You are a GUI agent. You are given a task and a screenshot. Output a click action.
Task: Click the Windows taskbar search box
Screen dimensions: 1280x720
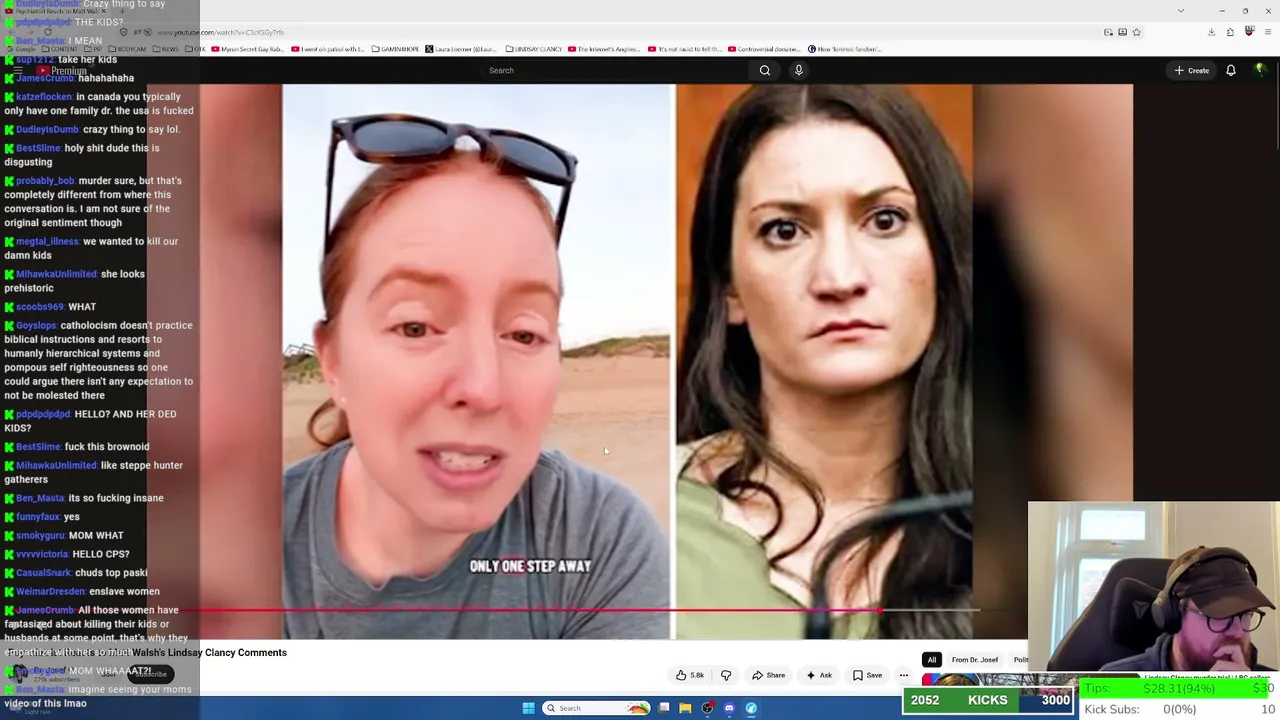point(597,708)
